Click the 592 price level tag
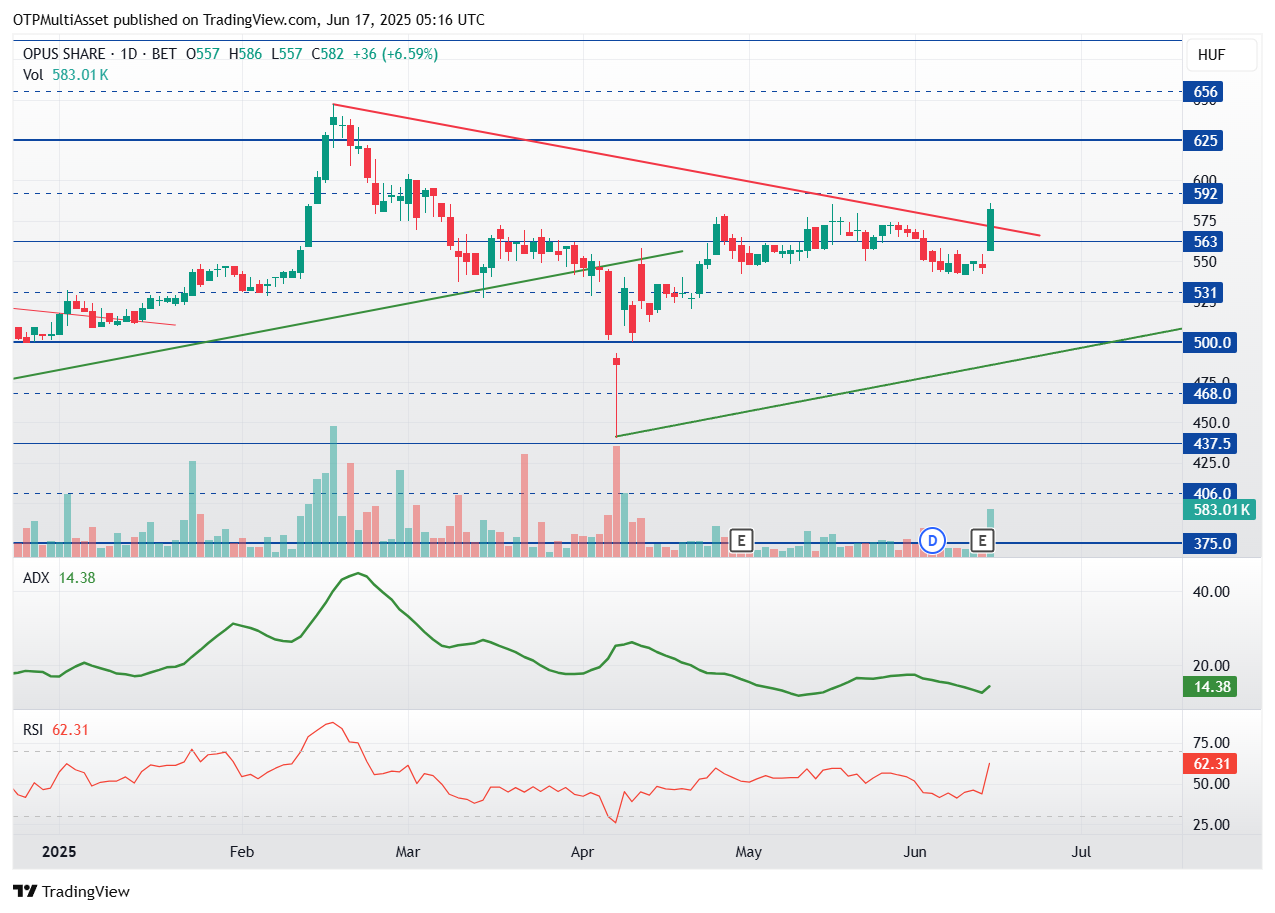Image resolution: width=1275 pixels, height=913 pixels. [x=1205, y=194]
